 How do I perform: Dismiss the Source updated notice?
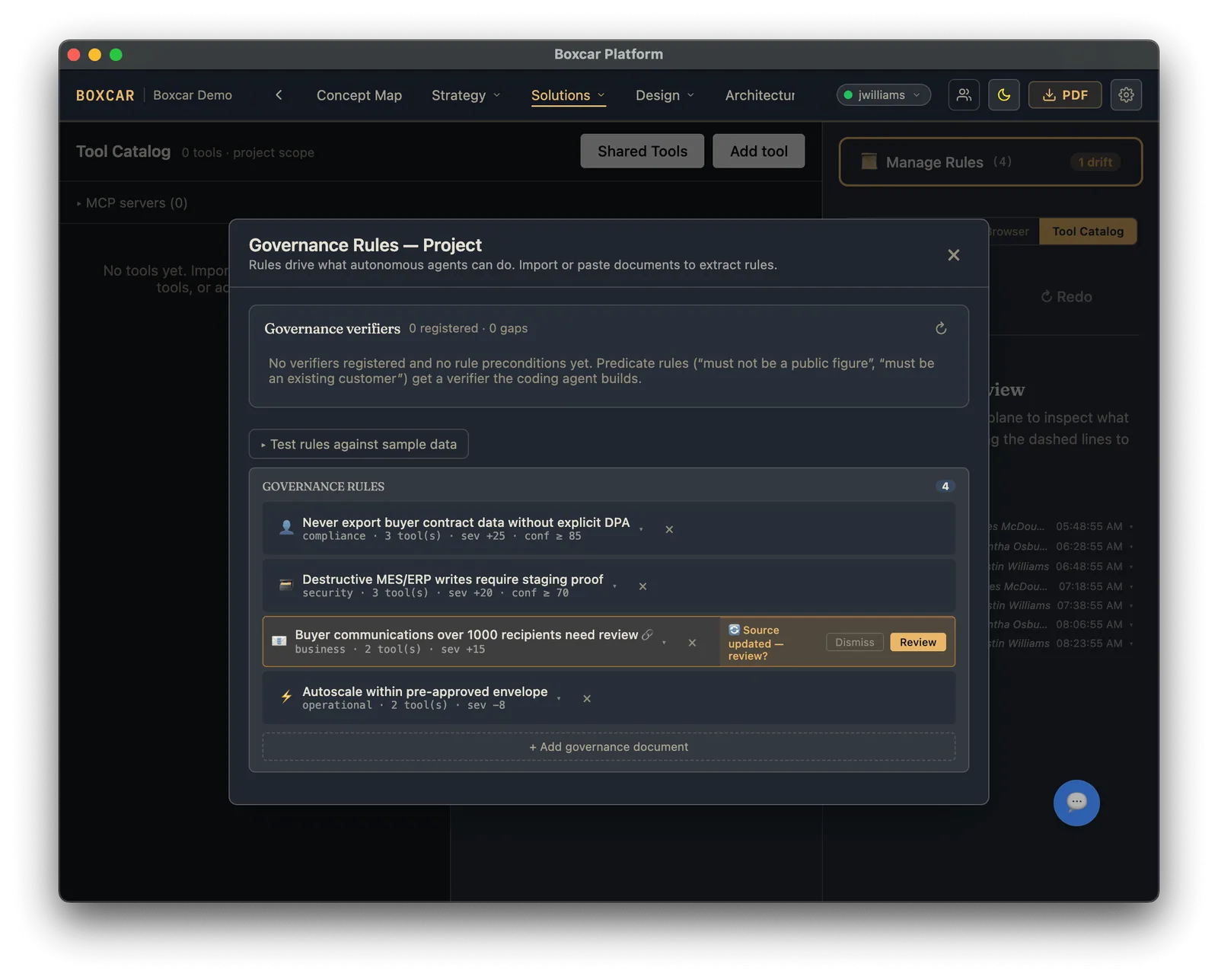pos(854,642)
